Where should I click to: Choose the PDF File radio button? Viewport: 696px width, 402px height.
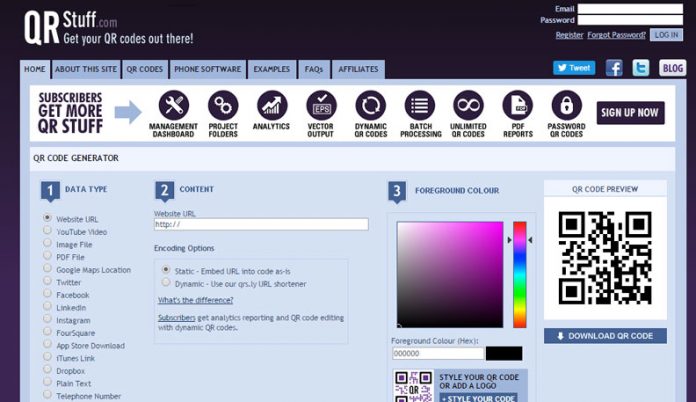[47, 256]
